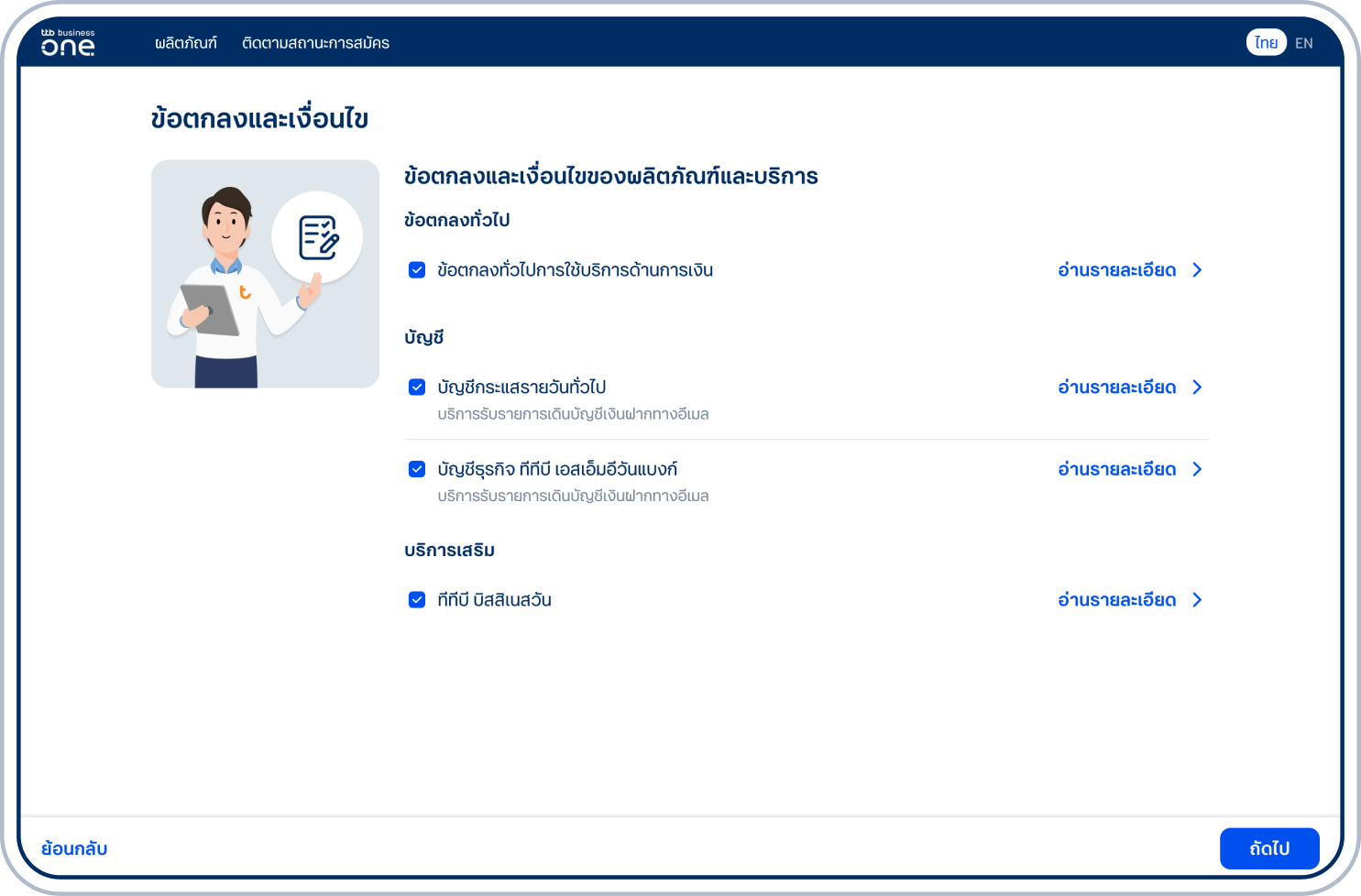This screenshot has height=896, width=1361.
Task: Click the document checklist icon in illustration
Action: point(318,237)
